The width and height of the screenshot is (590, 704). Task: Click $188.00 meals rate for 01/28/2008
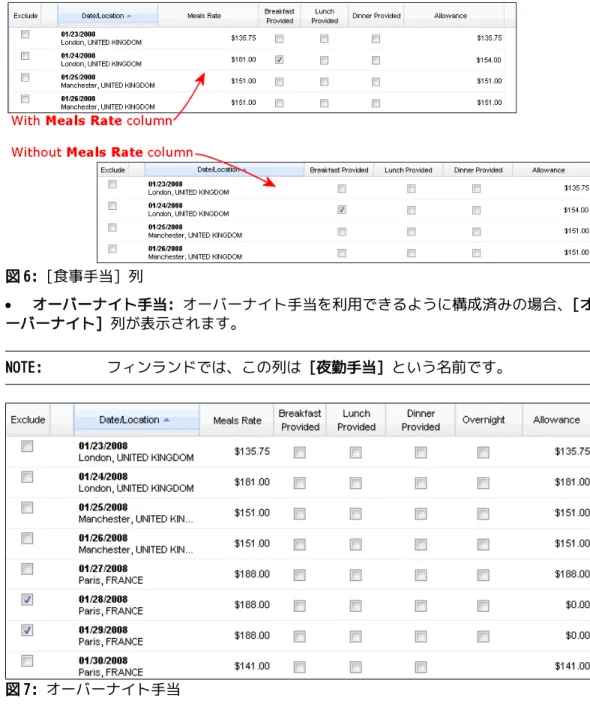click(x=252, y=605)
